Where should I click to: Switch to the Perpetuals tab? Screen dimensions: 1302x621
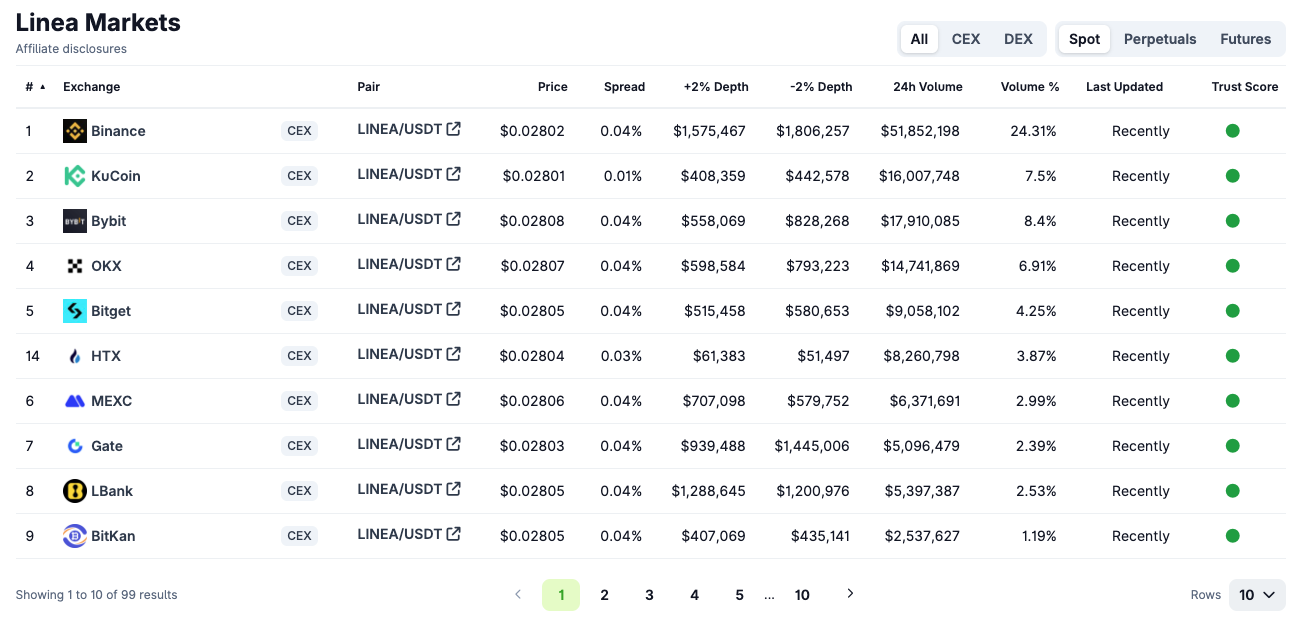1159,39
